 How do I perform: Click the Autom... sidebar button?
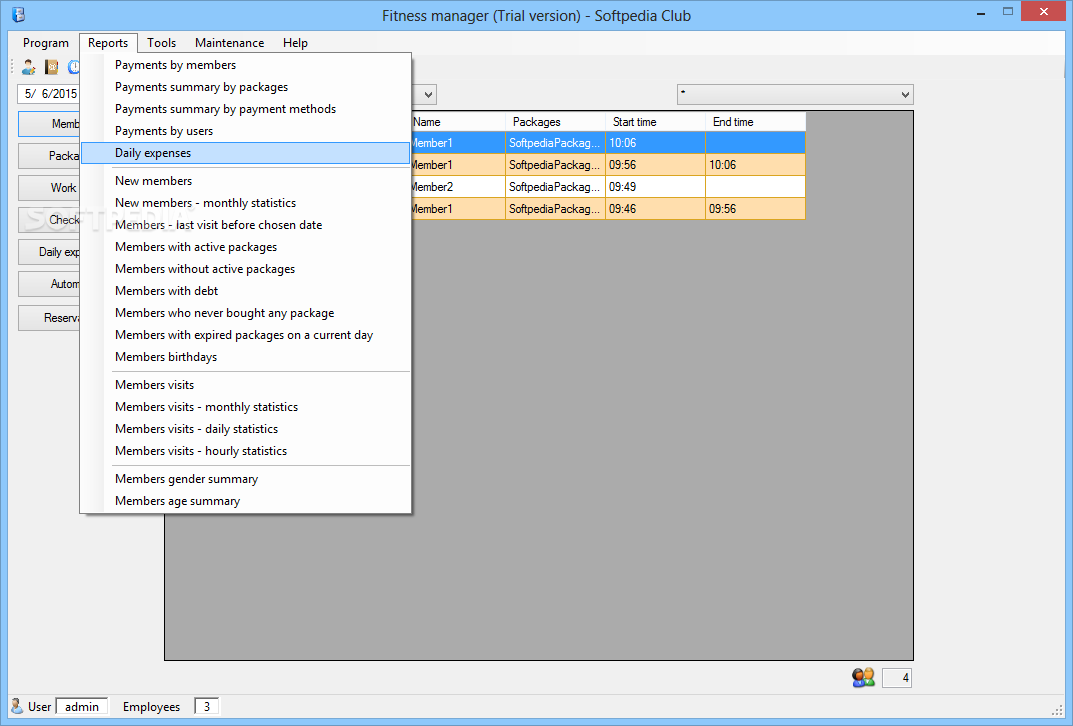point(50,284)
